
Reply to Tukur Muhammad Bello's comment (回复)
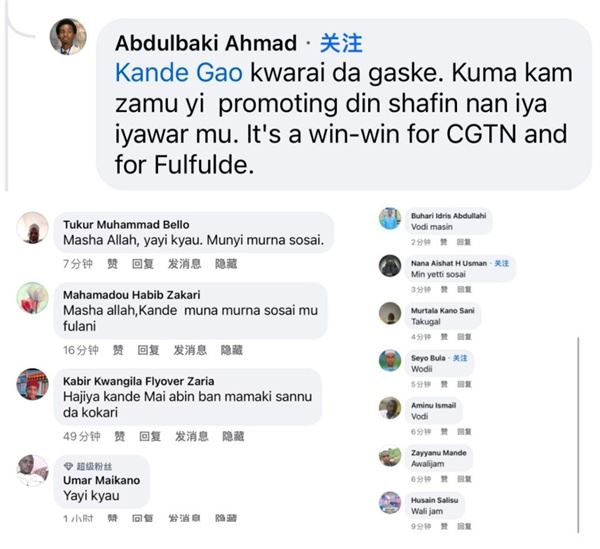pos(143,264)
